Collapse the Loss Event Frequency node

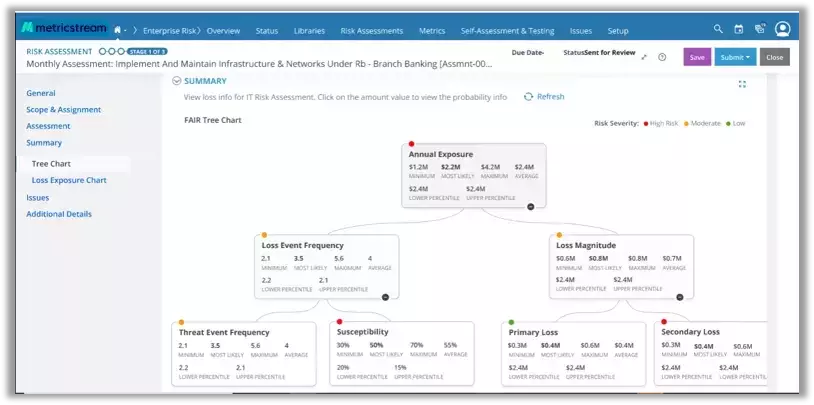point(385,297)
